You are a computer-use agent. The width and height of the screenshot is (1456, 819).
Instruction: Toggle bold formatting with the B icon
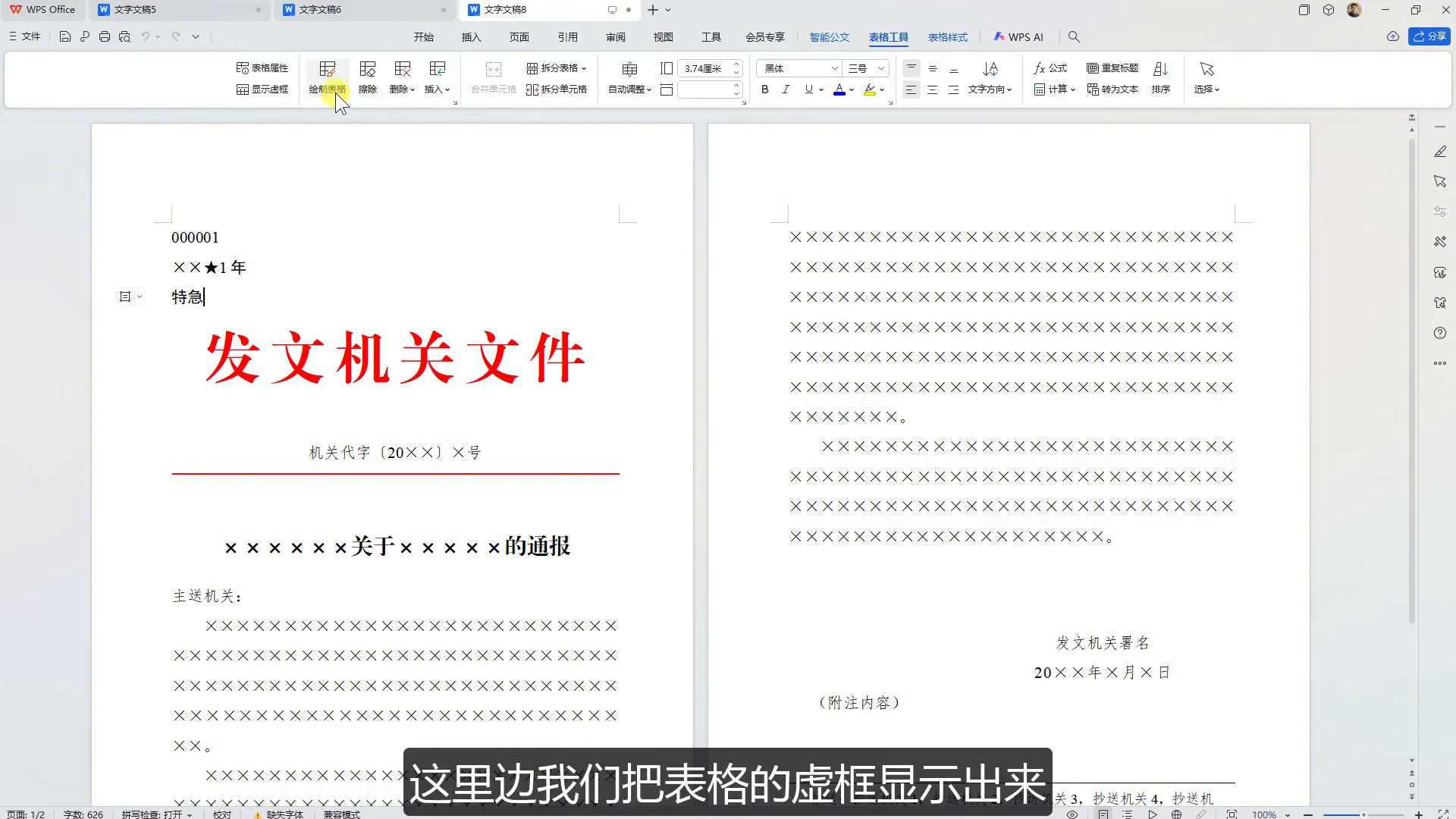click(764, 89)
